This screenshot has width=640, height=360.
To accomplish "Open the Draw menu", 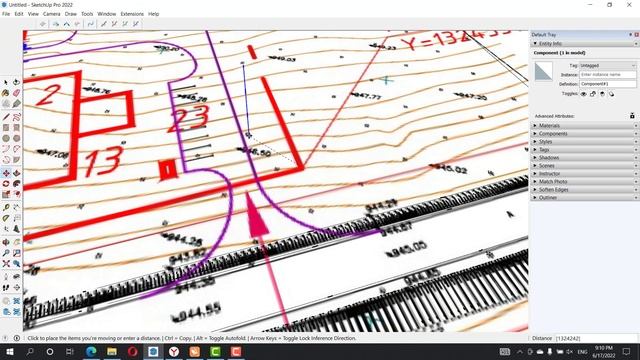I will click(71, 14).
